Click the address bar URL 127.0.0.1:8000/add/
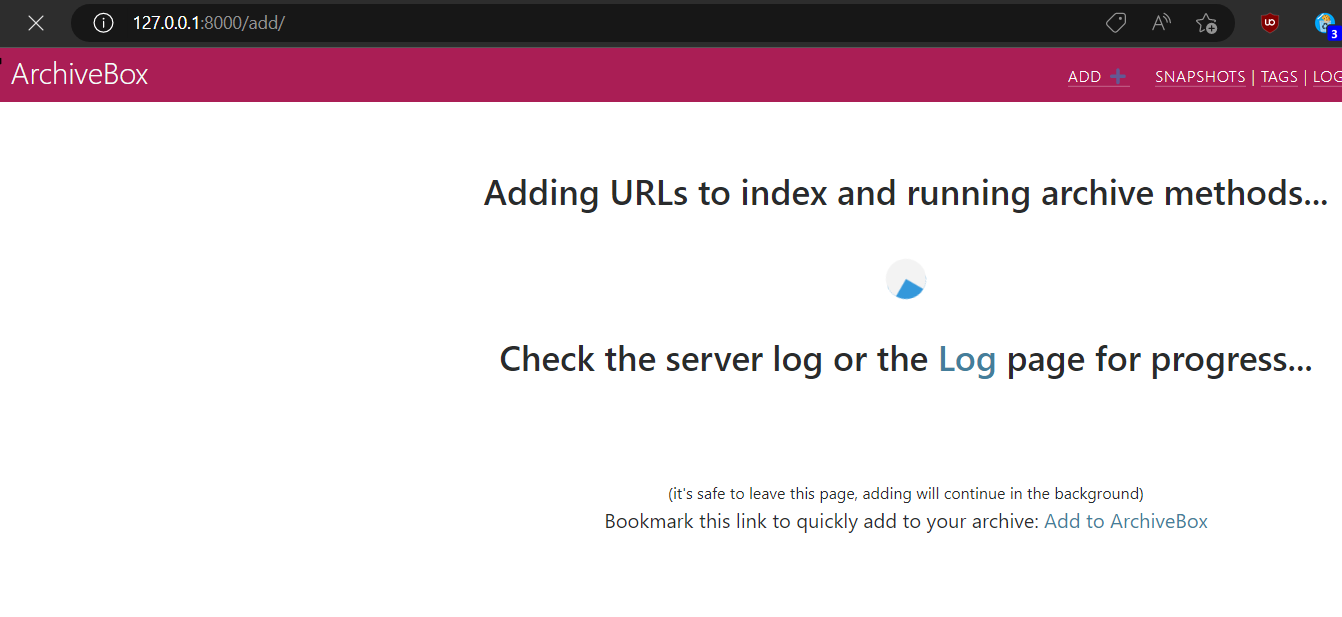 [208, 23]
